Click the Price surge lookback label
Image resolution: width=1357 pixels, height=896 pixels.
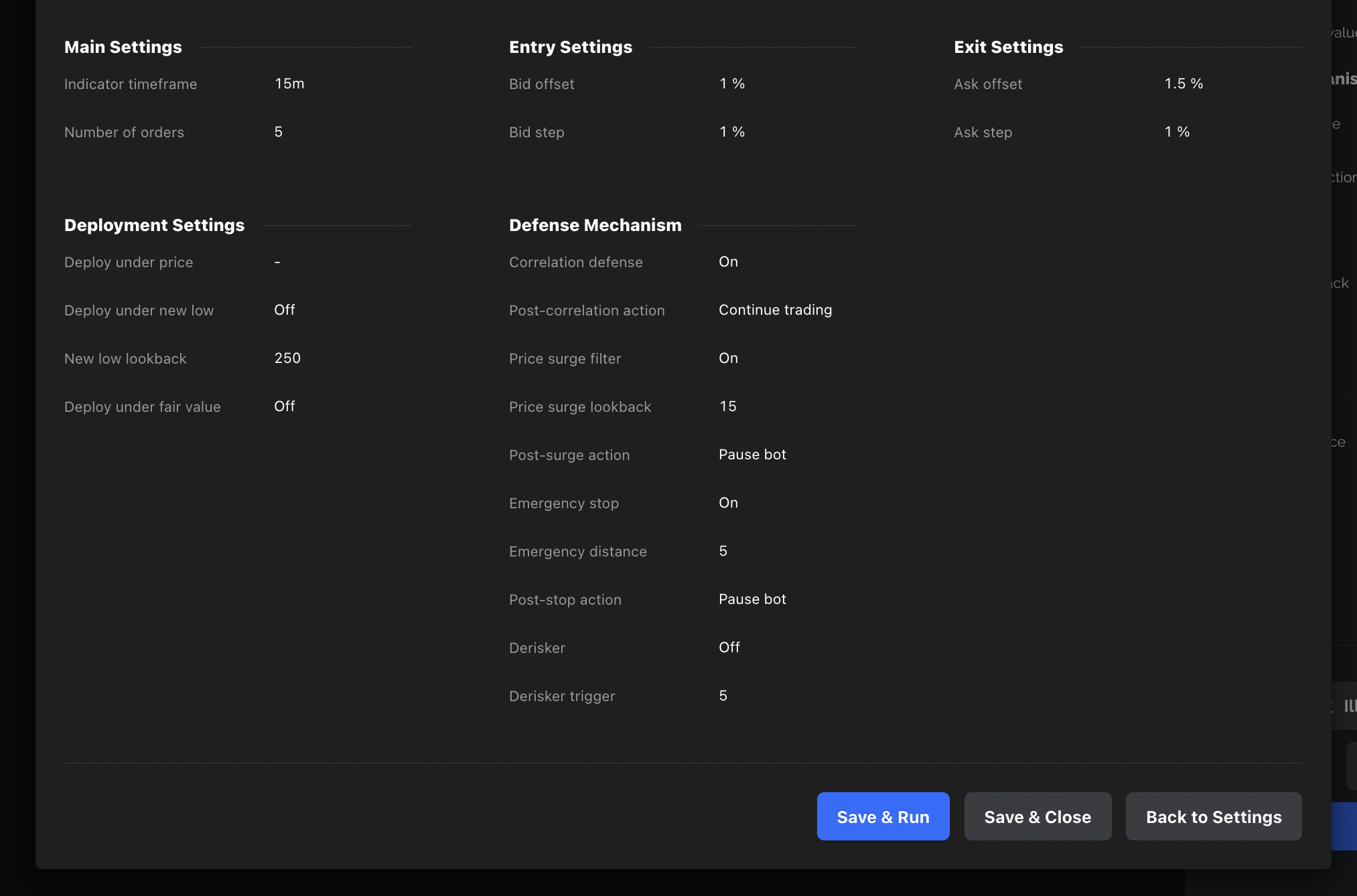pyautogui.click(x=579, y=407)
